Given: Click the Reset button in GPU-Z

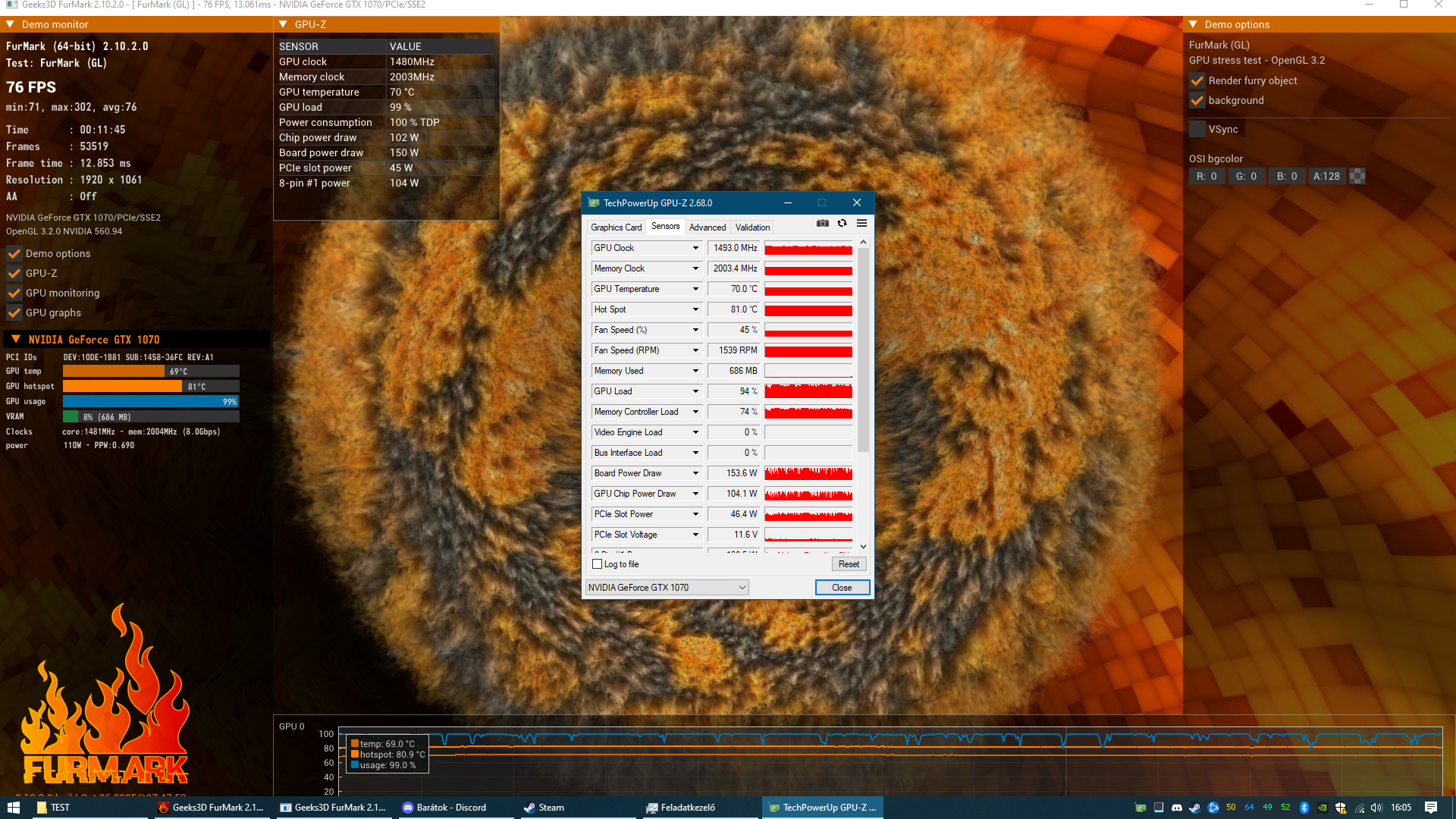Looking at the screenshot, I should [849, 564].
